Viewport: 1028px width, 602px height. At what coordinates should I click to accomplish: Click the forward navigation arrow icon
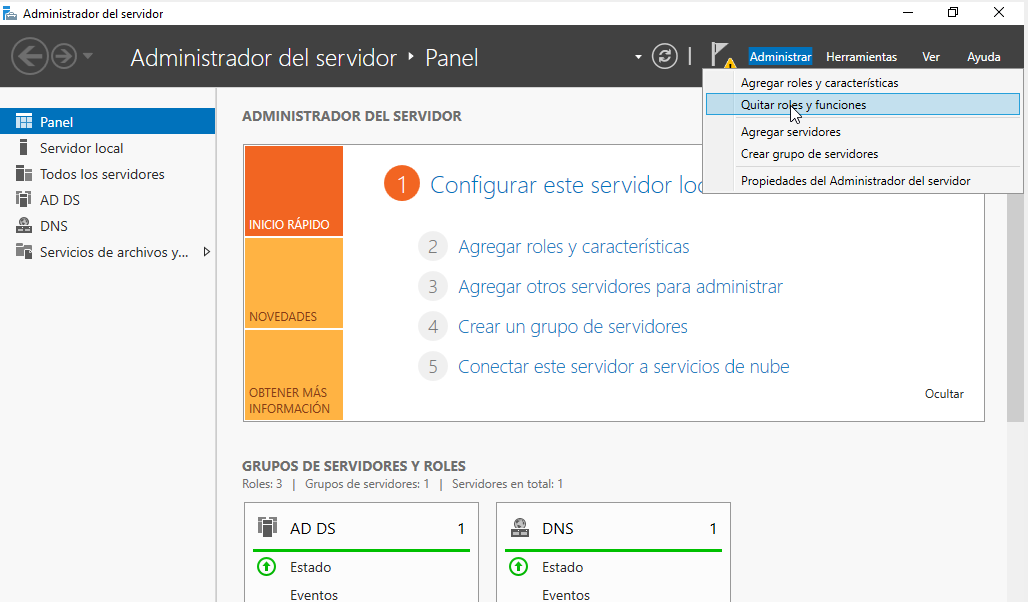pos(64,57)
